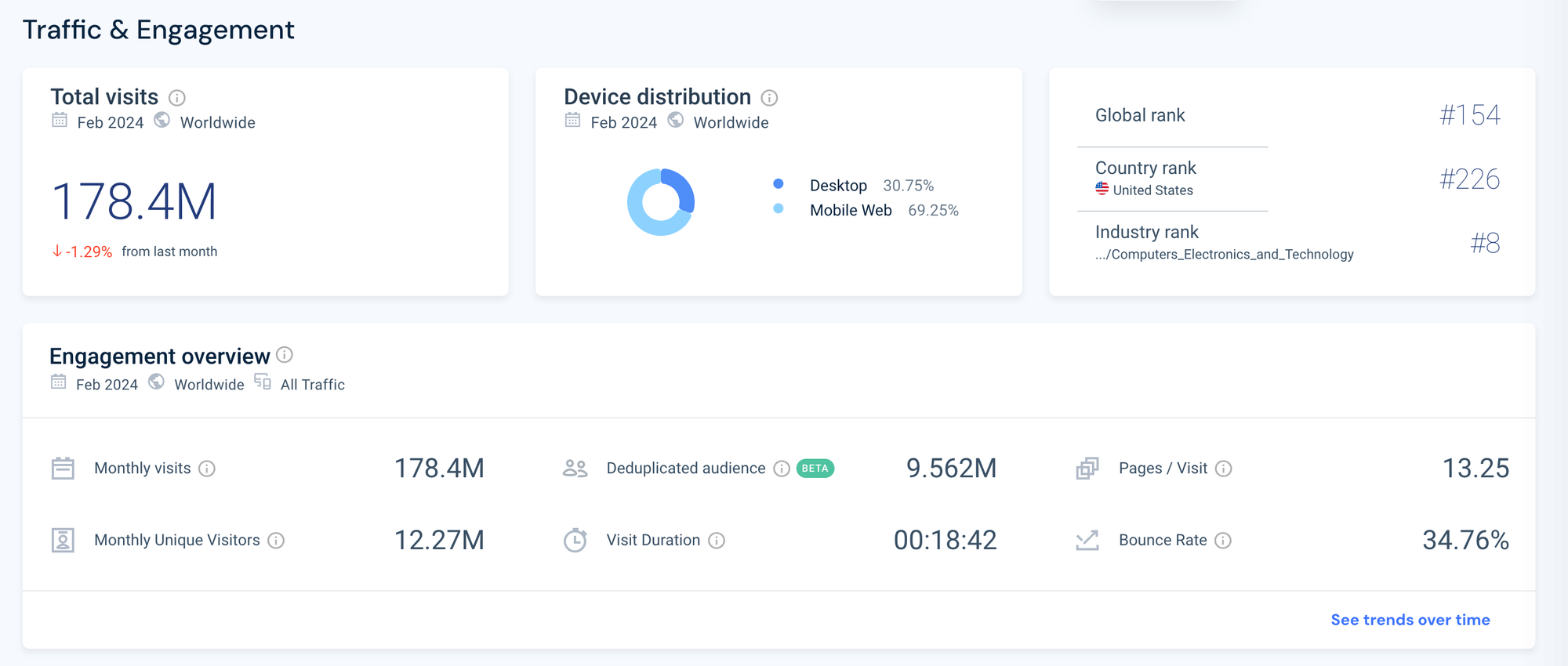Click the 34.76% bounce rate value
The image size is (1568, 666).
1466,541
